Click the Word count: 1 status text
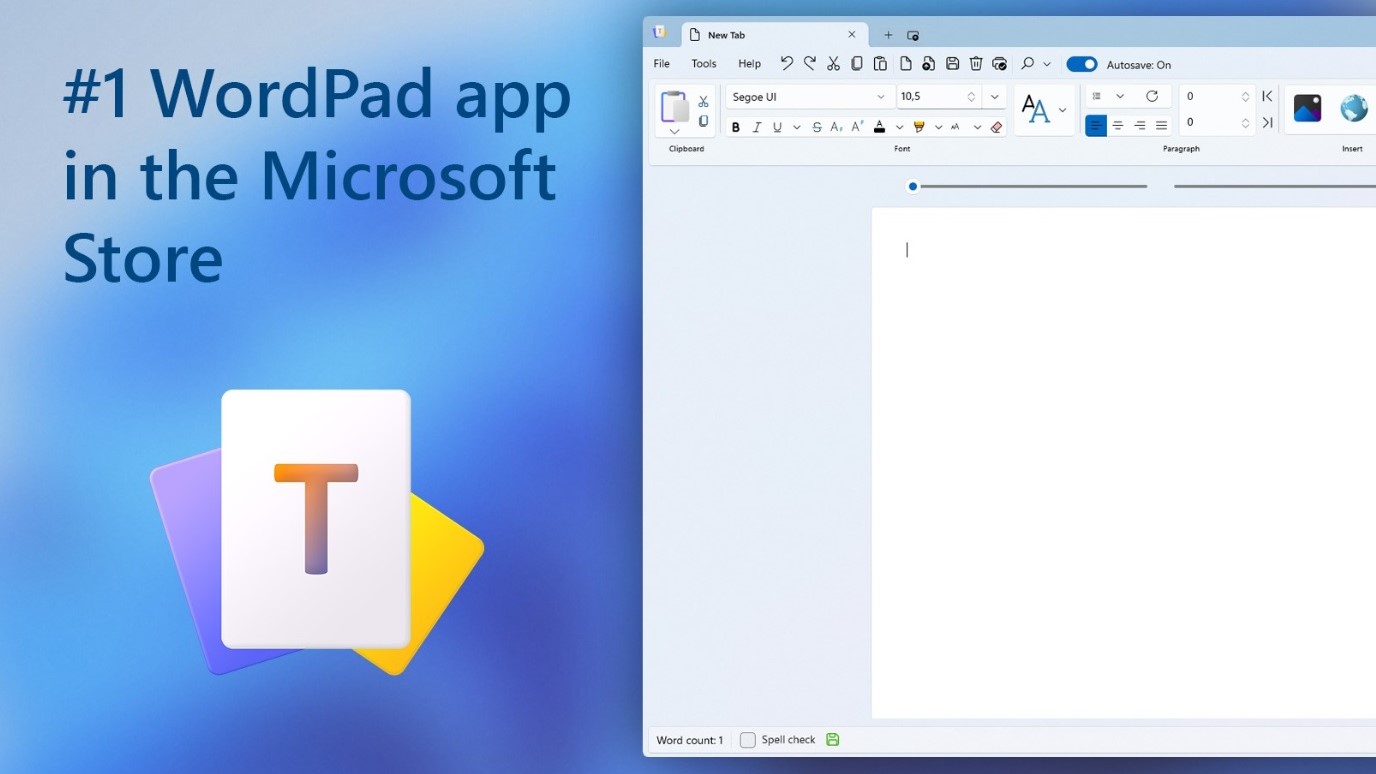 pyautogui.click(x=690, y=741)
